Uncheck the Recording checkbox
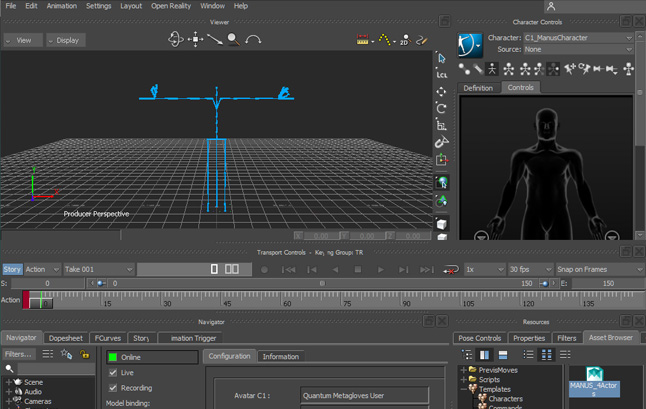 coord(113,387)
